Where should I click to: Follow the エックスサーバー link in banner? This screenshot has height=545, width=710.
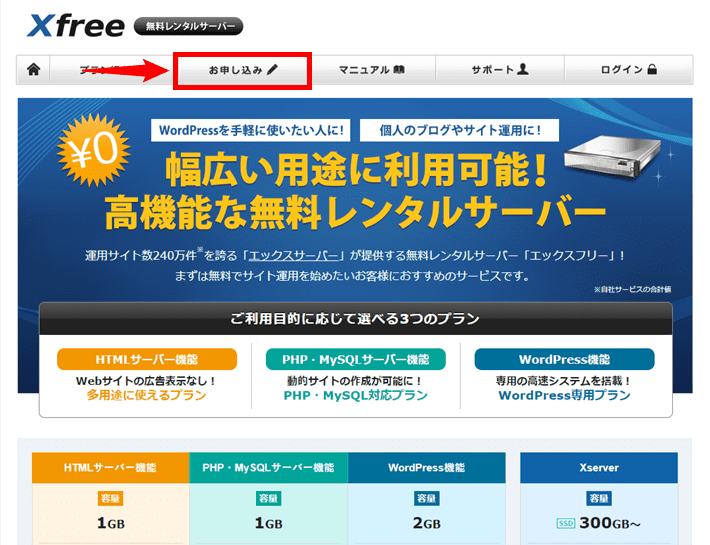[x=294, y=256]
